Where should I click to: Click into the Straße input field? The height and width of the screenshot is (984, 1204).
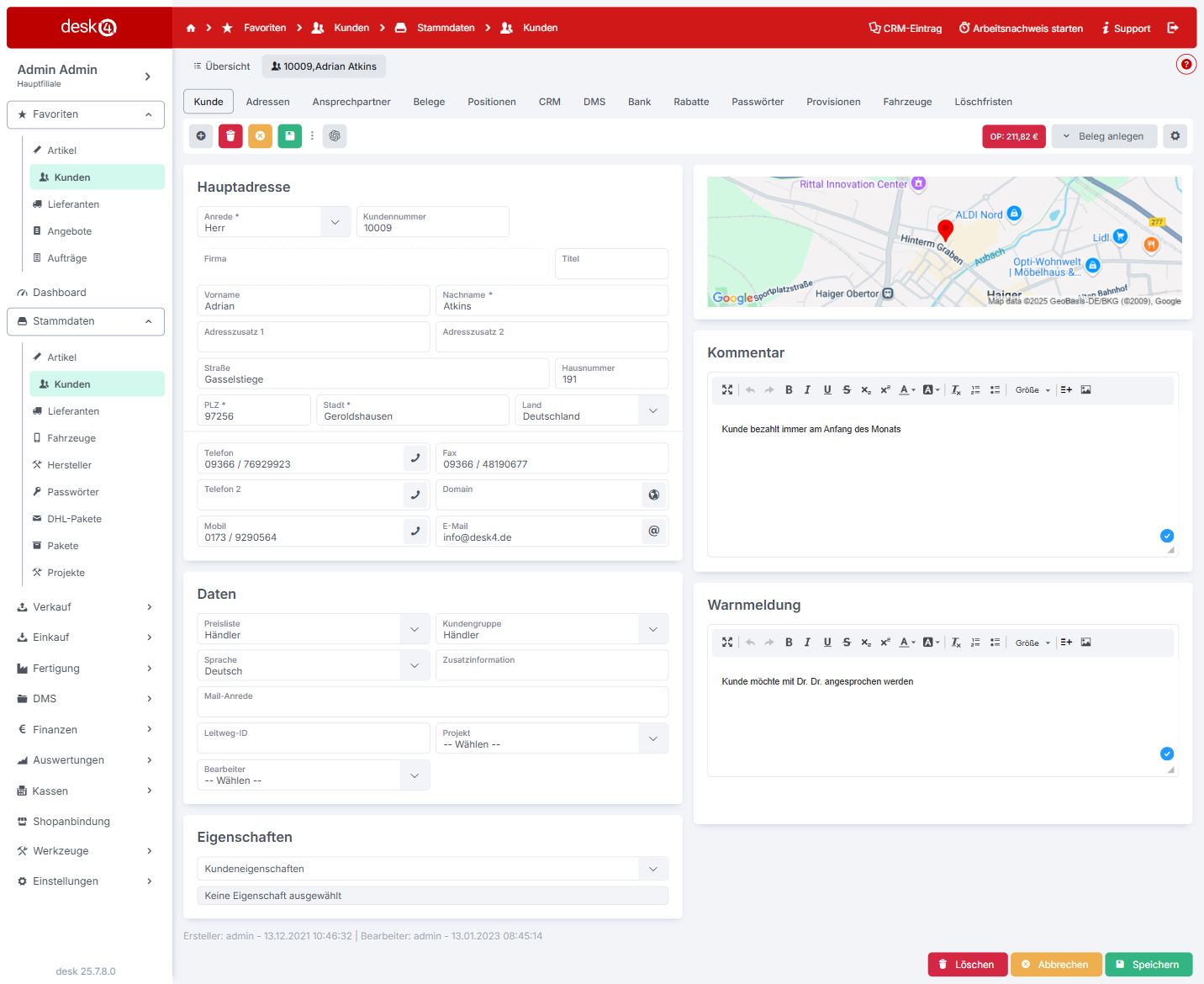coord(372,379)
